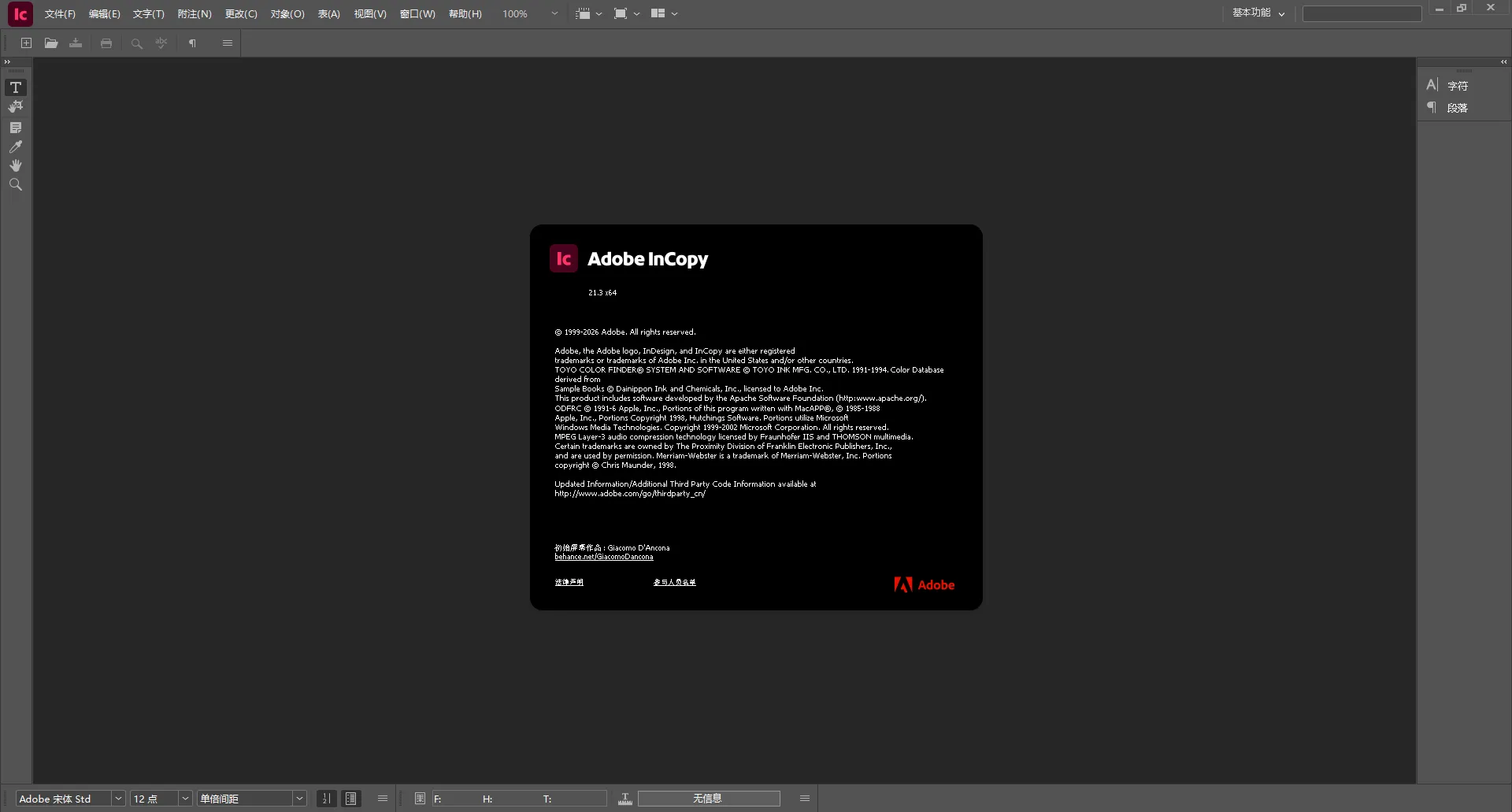Open the top toolbar options menu icon

pos(228,43)
